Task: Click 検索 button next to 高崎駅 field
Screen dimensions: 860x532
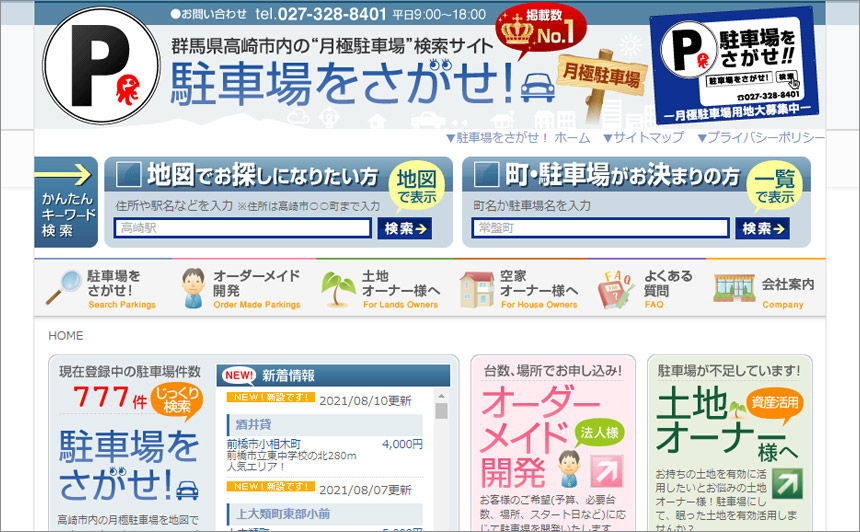Action: 405,228
